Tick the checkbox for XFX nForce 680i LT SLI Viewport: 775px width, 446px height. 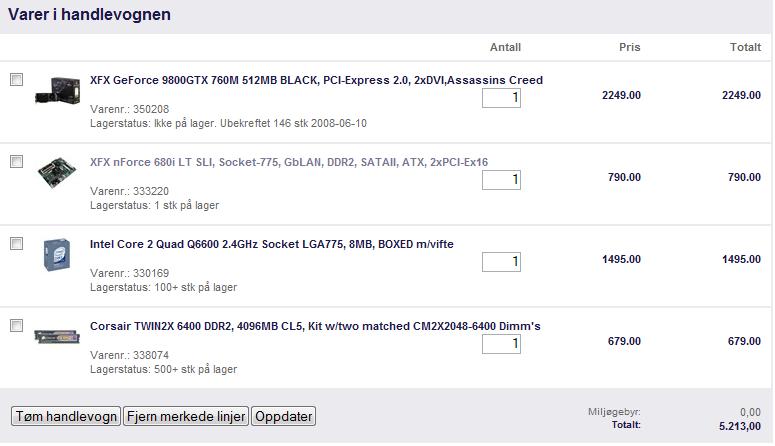[x=16, y=162]
